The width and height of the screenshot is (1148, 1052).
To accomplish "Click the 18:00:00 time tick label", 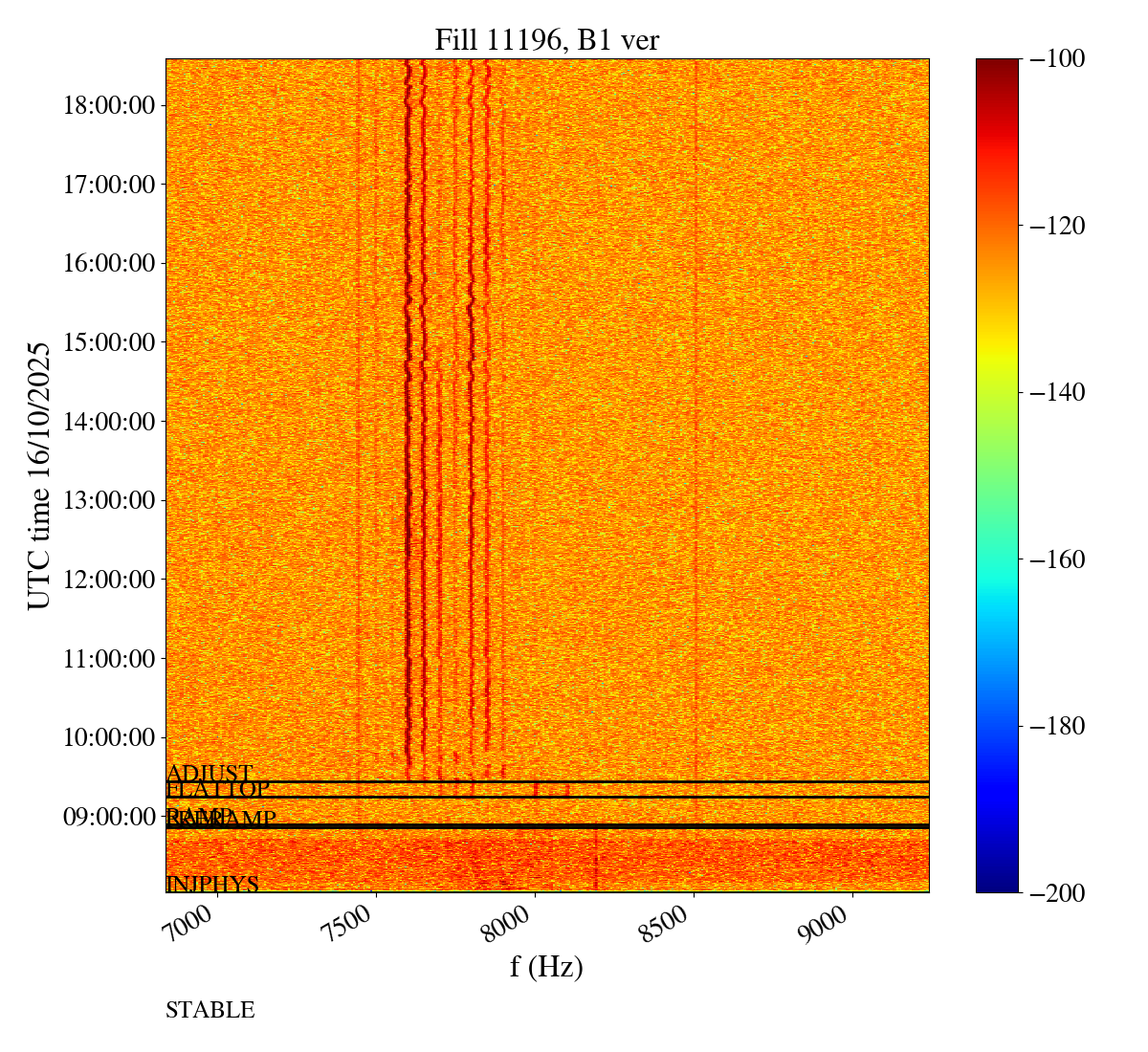I will [109, 105].
